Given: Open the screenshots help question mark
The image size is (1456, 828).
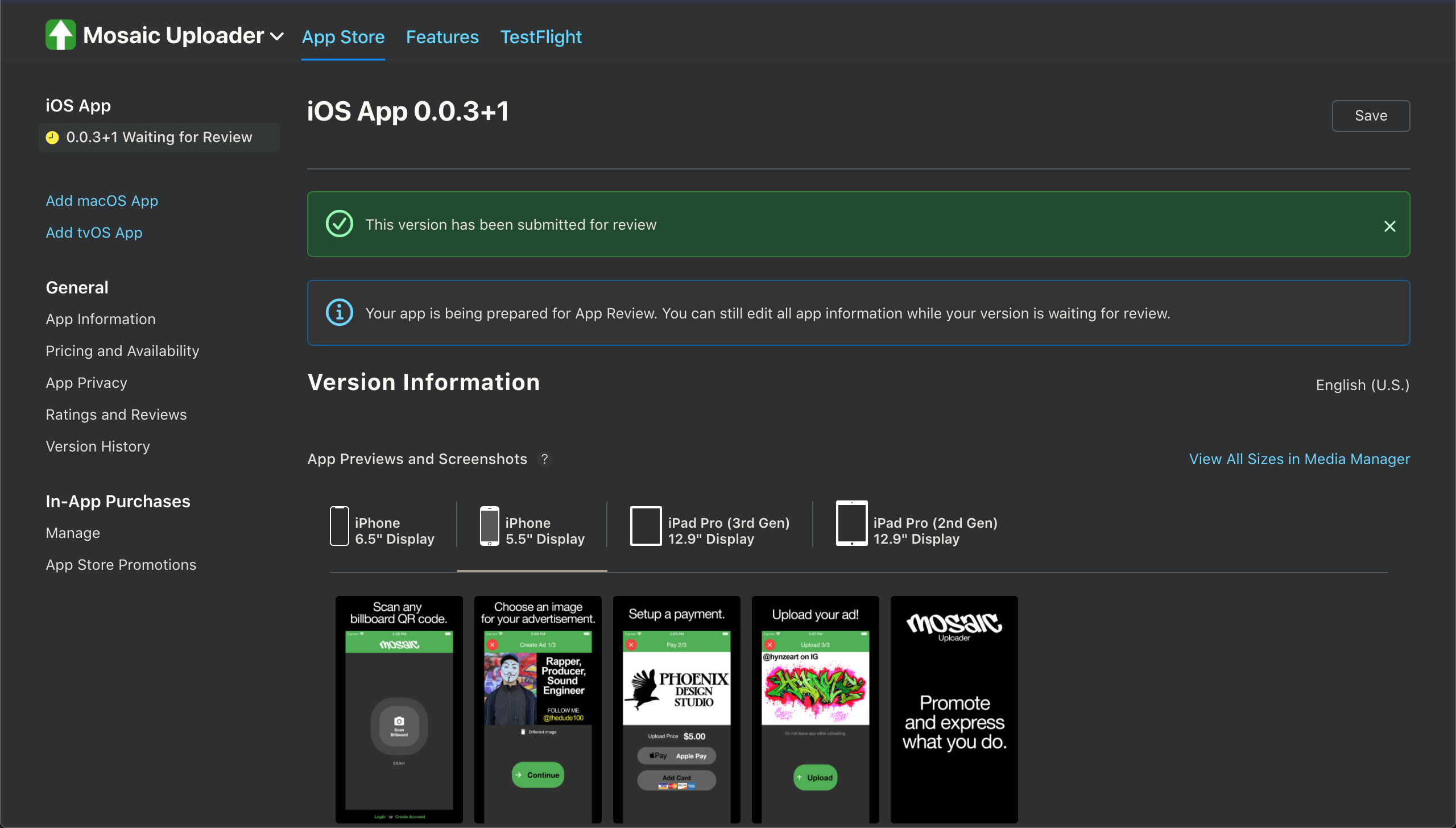Looking at the screenshot, I should [x=544, y=459].
